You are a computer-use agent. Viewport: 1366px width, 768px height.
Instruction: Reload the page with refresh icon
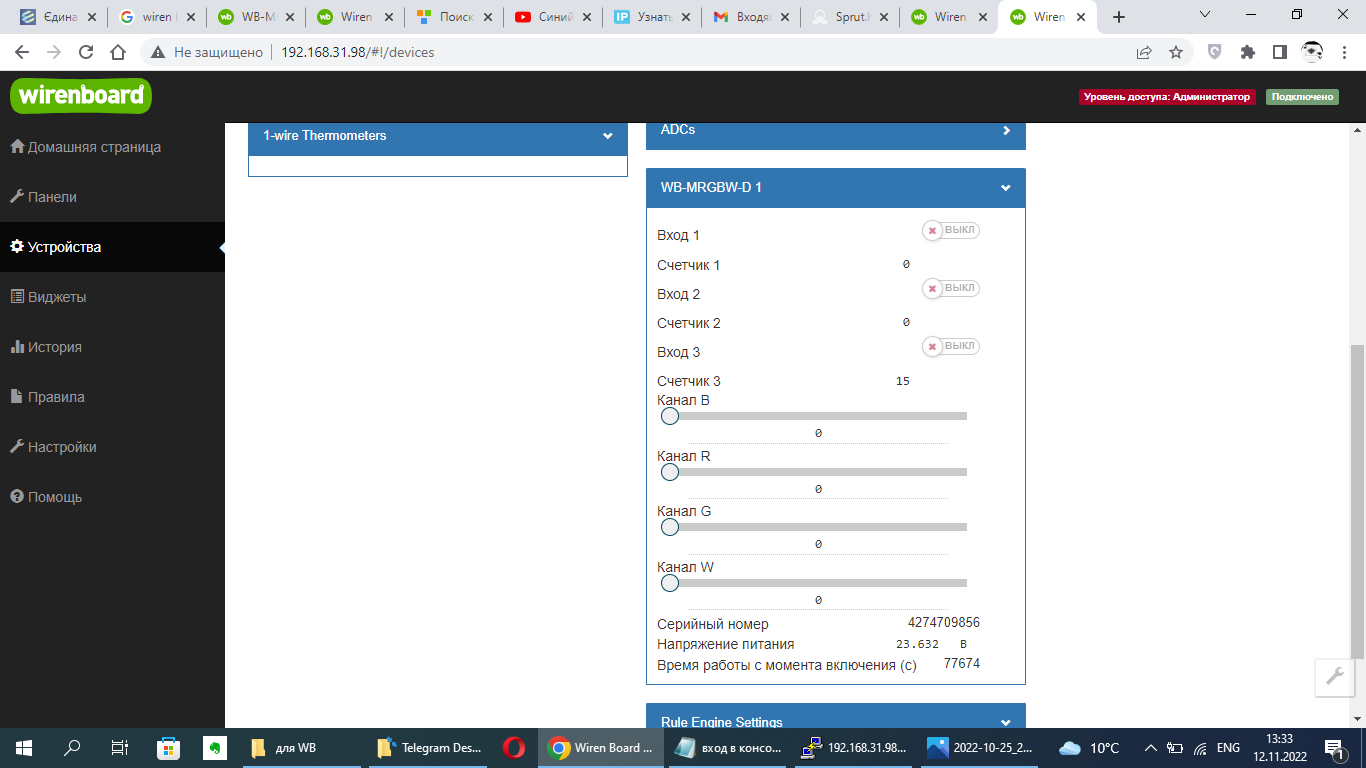point(86,52)
